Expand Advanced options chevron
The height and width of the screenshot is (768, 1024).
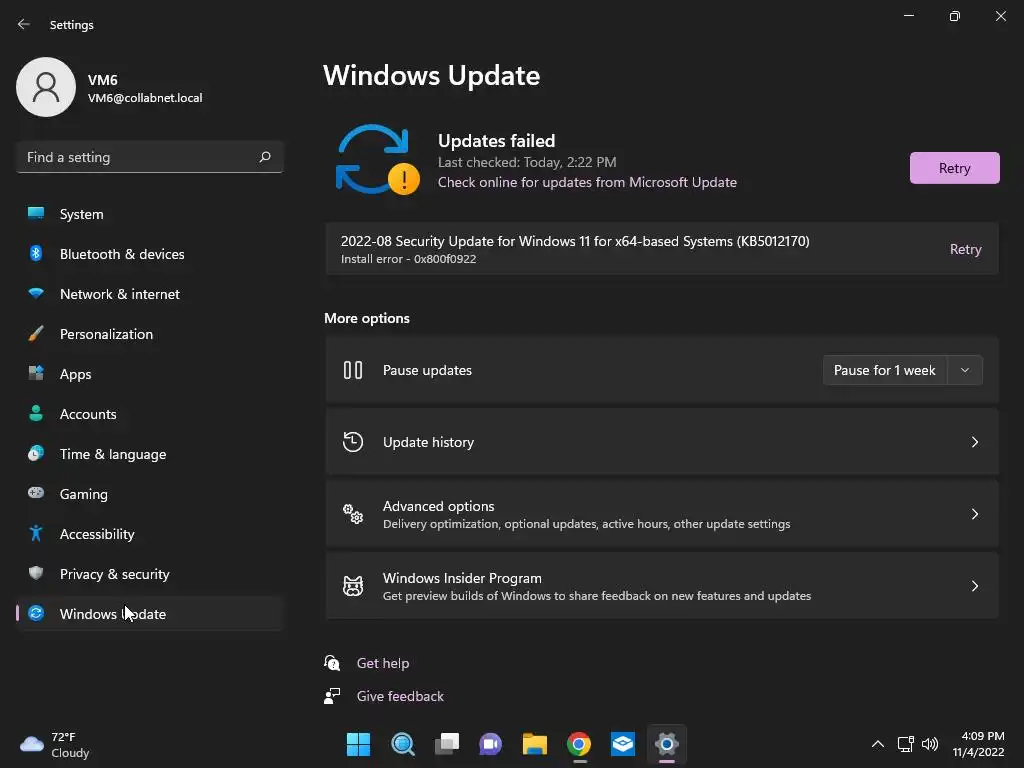[x=974, y=514]
